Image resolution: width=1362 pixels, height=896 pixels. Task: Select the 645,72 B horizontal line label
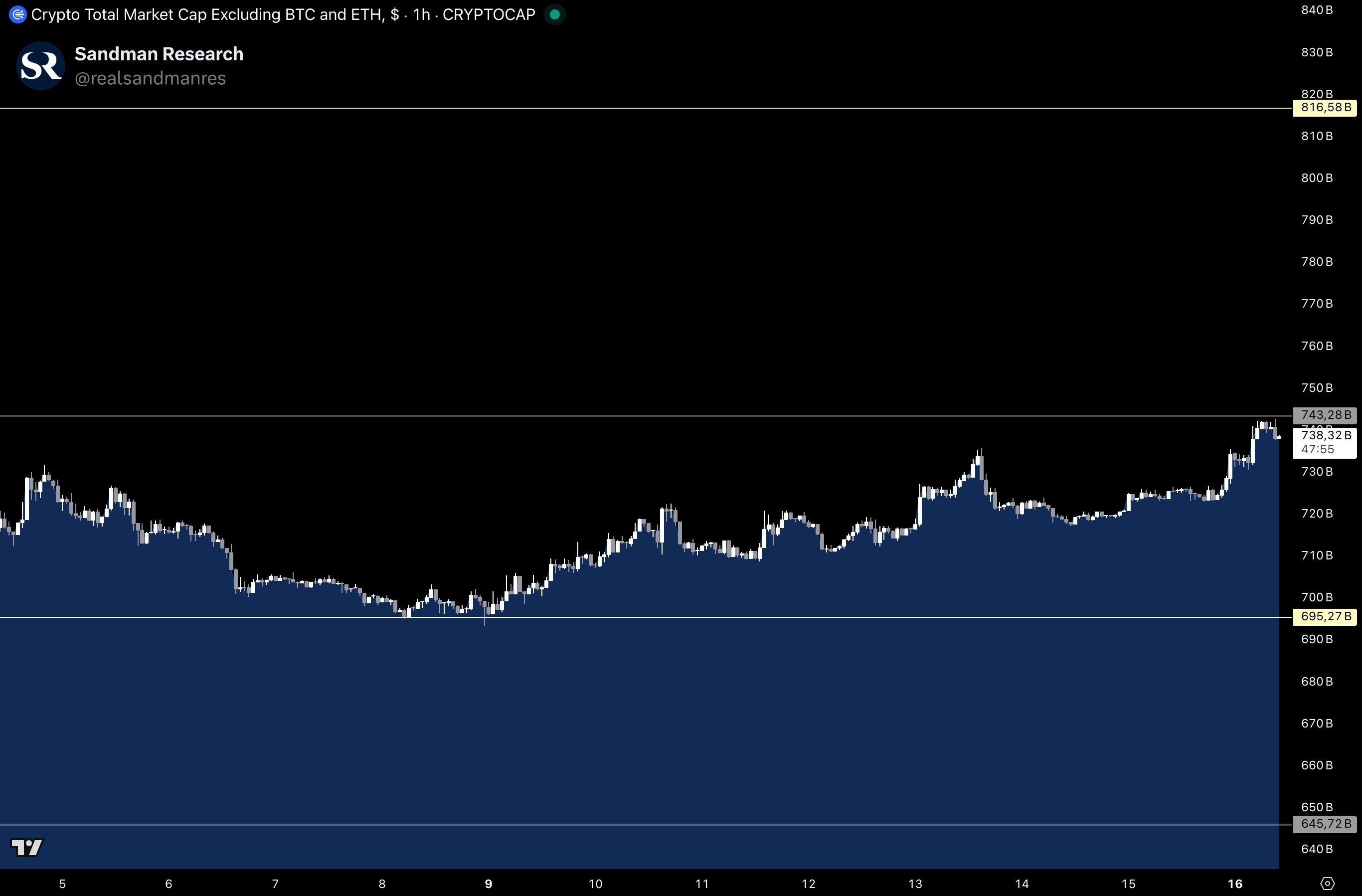(x=1325, y=824)
